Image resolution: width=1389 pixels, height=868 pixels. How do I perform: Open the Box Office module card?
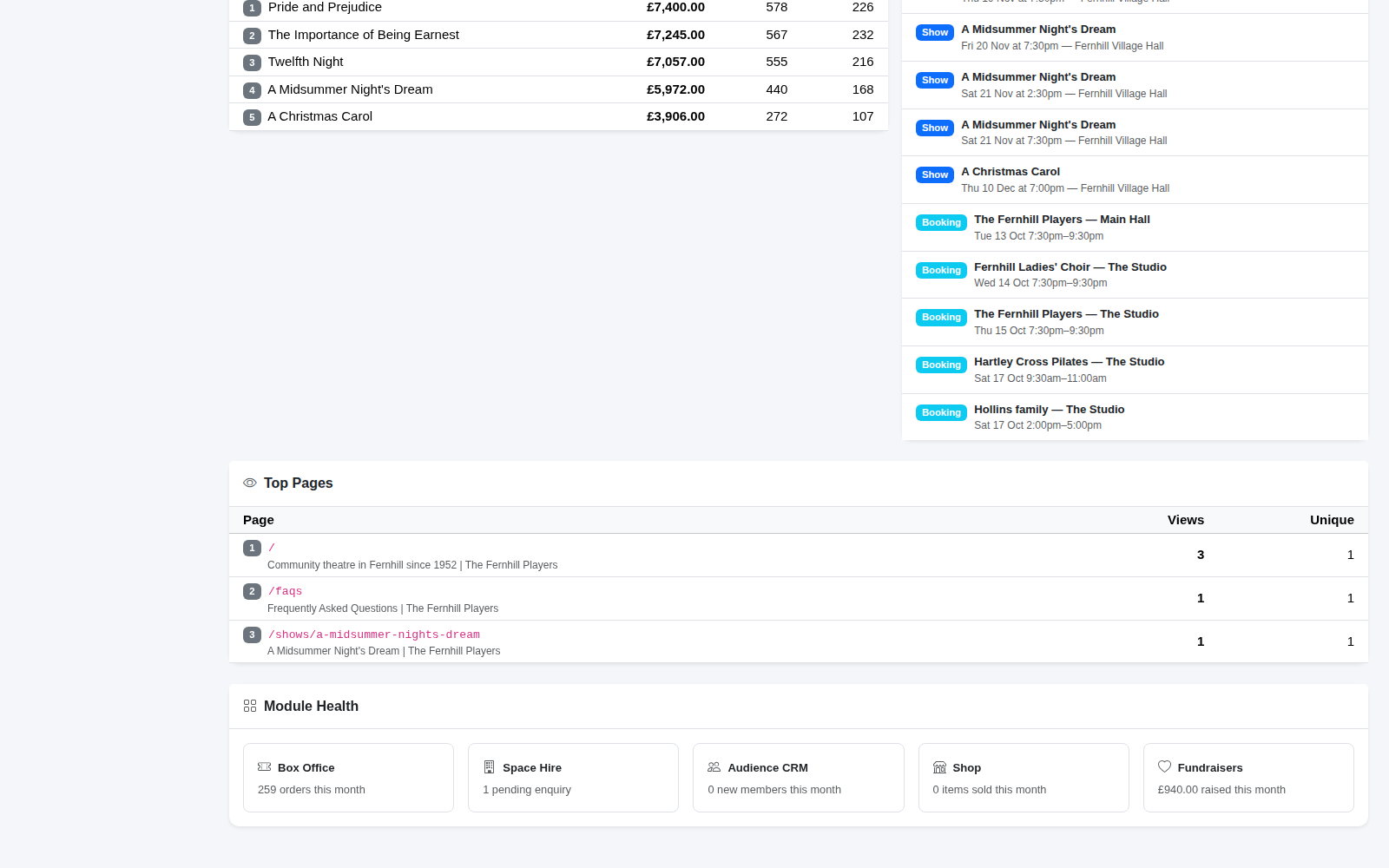348,778
